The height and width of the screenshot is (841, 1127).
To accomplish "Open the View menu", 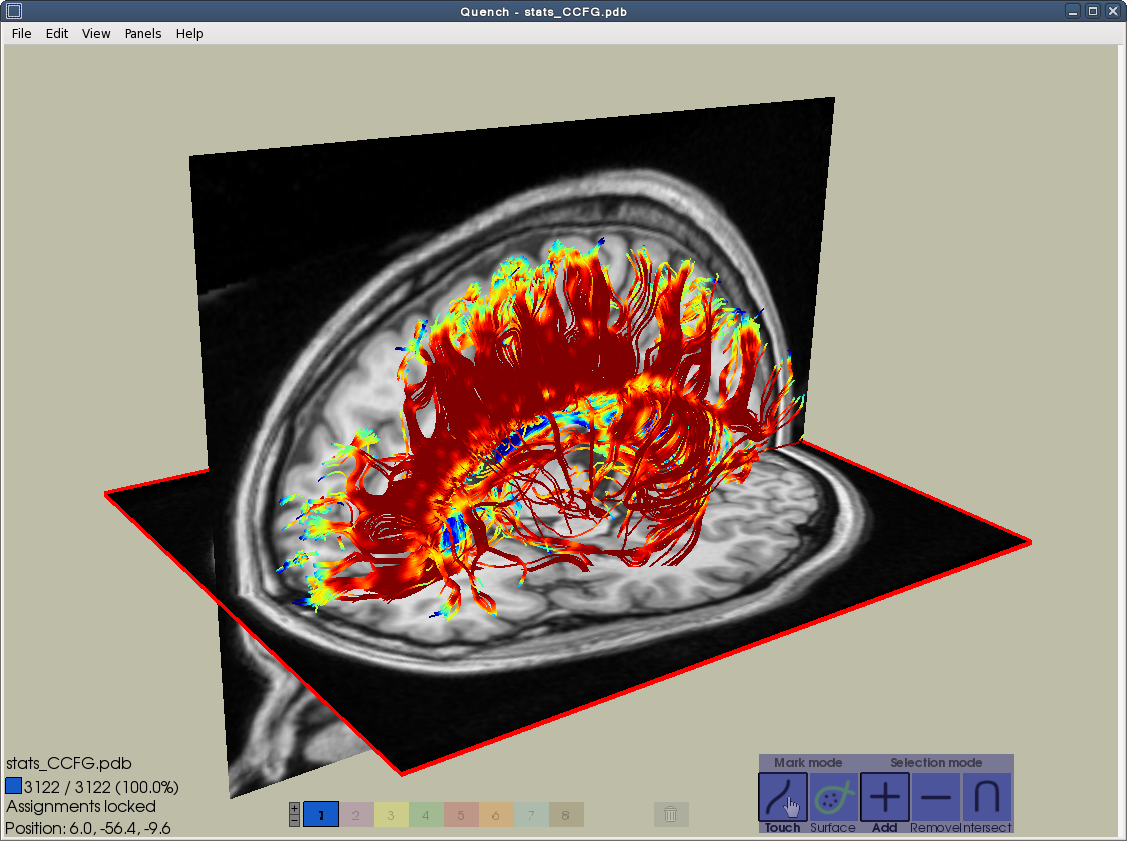I will (96, 33).
